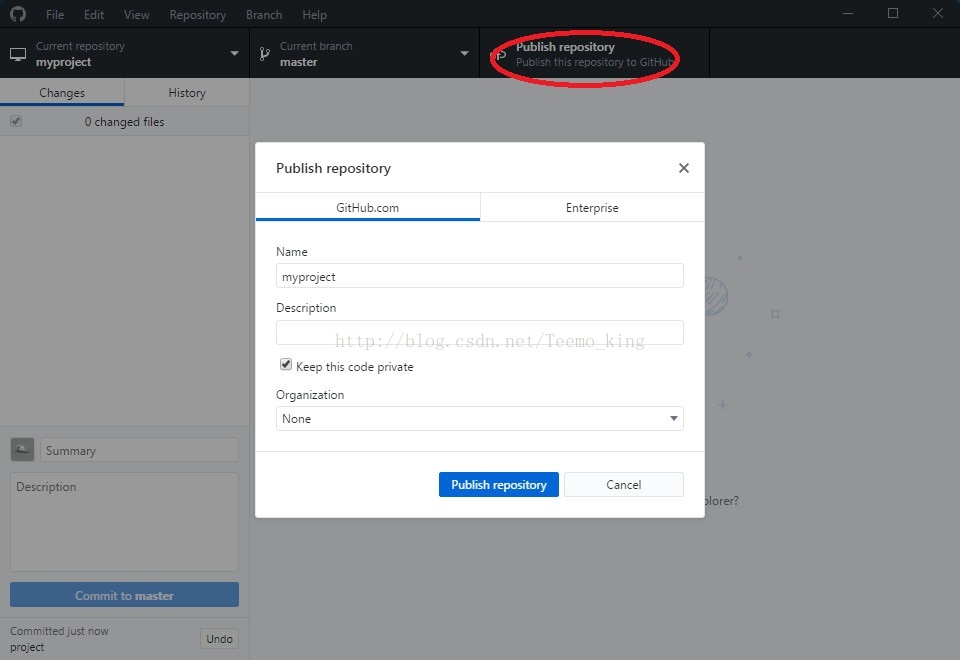Click the 'Committed just now' status text
The height and width of the screenshot is (660, 960).
(x=59, y=631)
